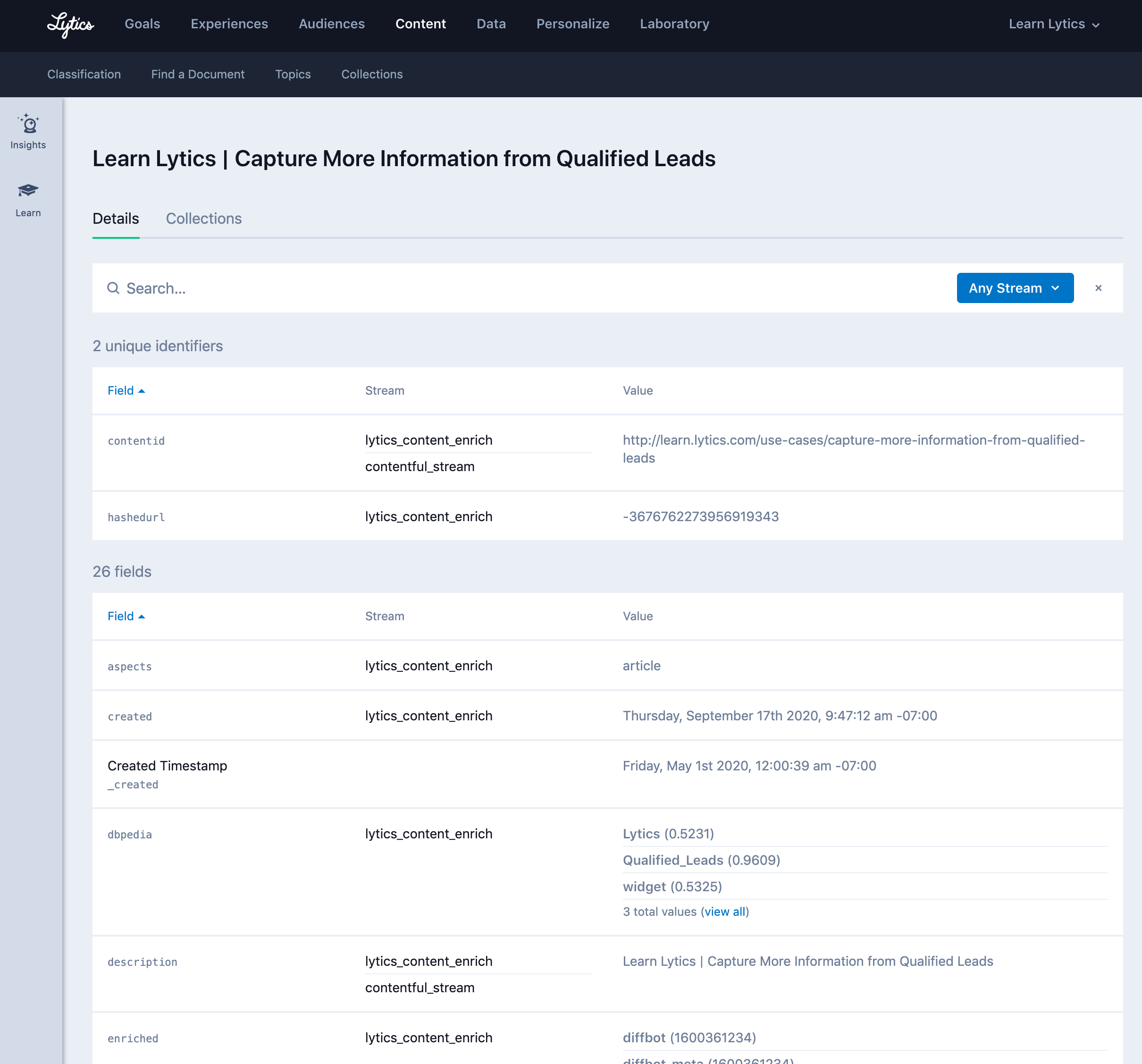Open Find a Document submenu
Image resolution: width=1142 pixels, height=1064 pixels.
tap(198, 74)
